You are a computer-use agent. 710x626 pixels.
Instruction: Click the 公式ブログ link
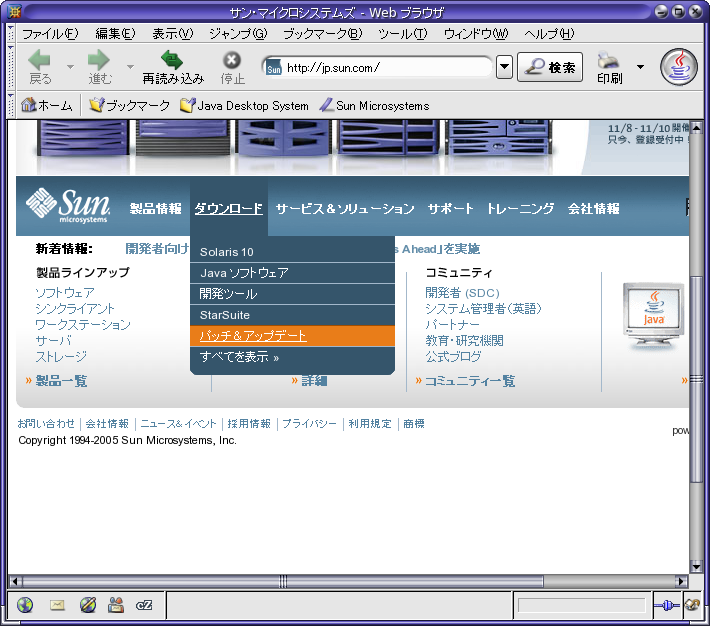click(453, 356)
